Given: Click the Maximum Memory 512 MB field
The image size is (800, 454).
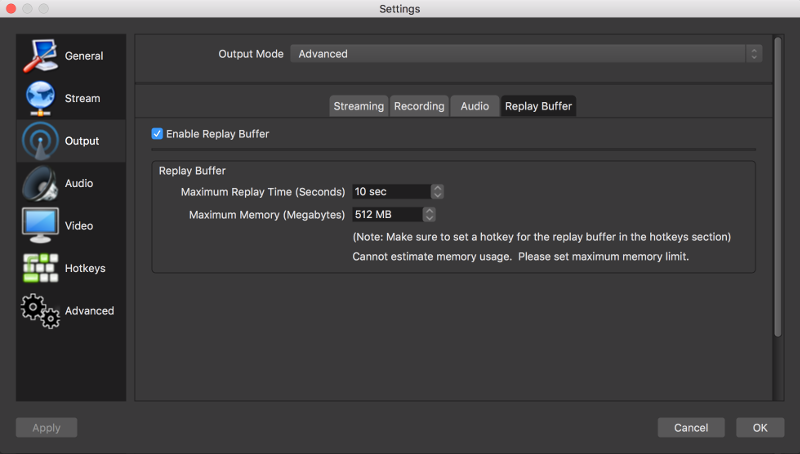Looking at the screenshot, I should (386, 214).
